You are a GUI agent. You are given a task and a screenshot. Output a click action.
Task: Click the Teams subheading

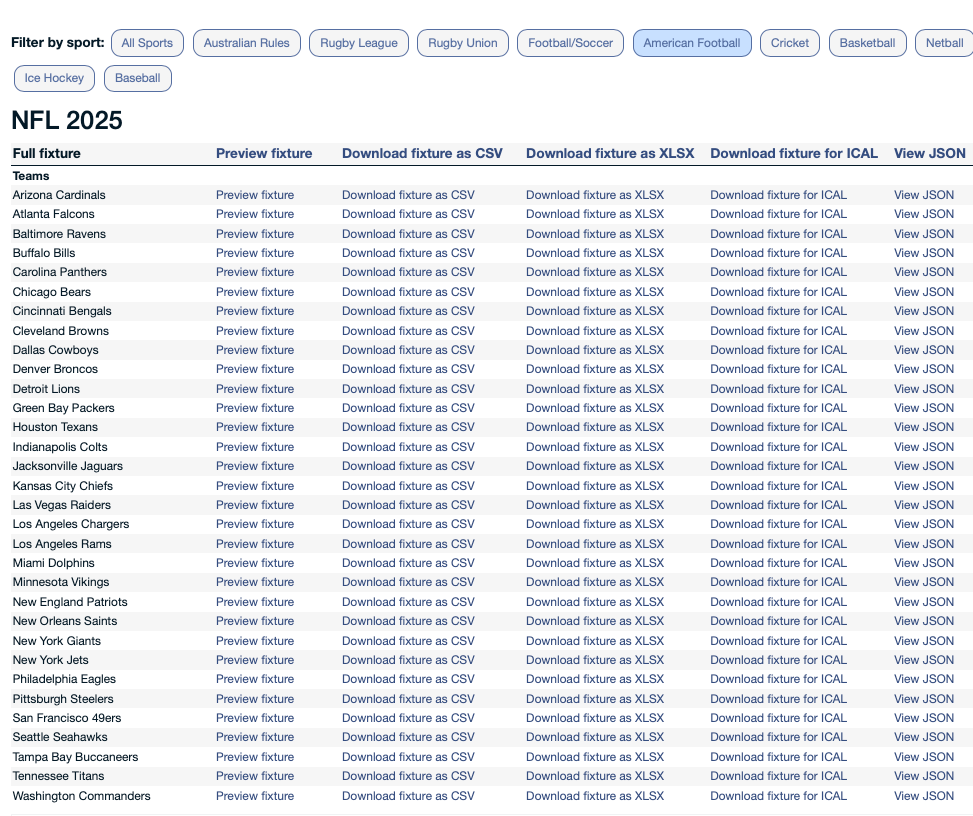point(30,176)
